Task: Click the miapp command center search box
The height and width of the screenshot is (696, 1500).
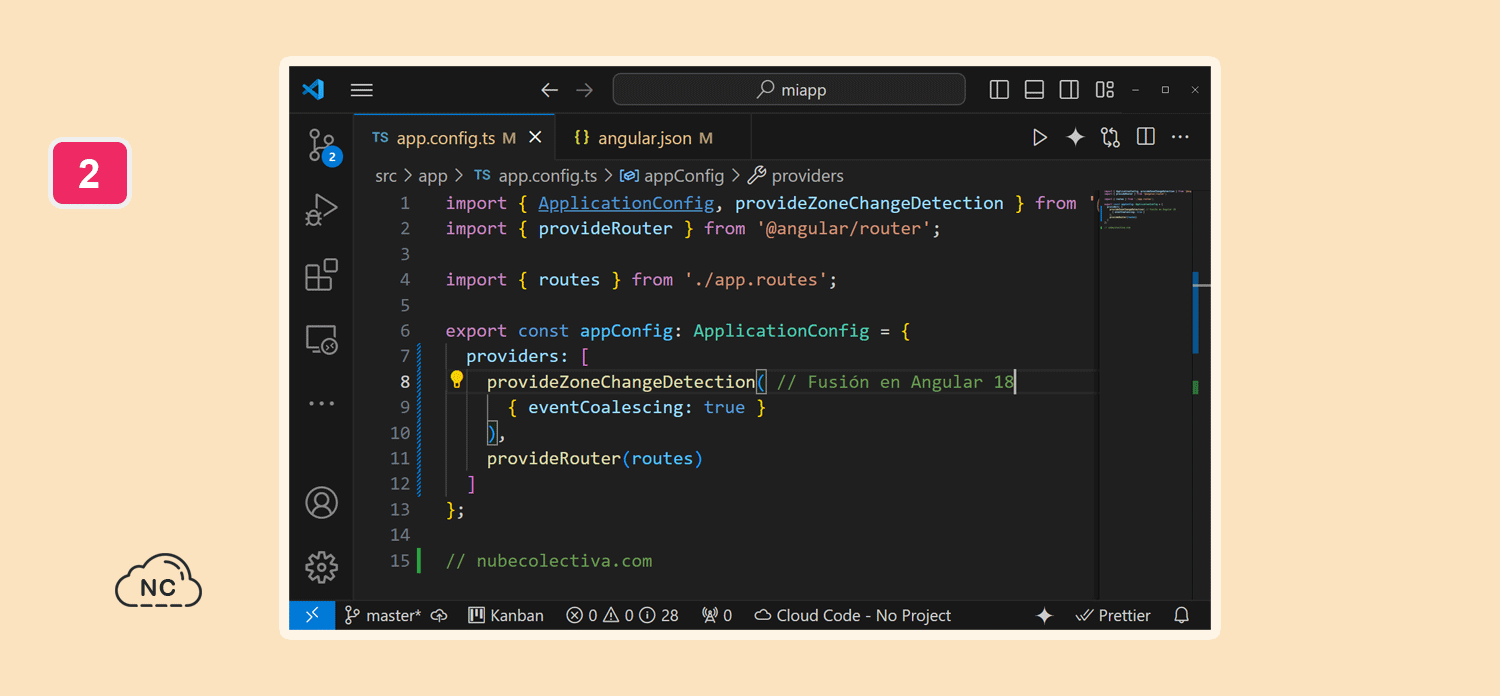Action: 789,90
